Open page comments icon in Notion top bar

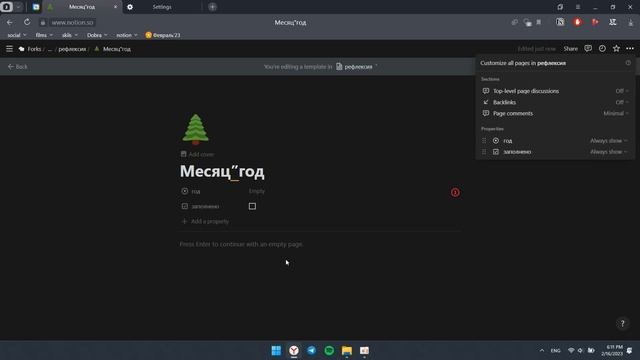pyautogui.click(x=588, y=49)
